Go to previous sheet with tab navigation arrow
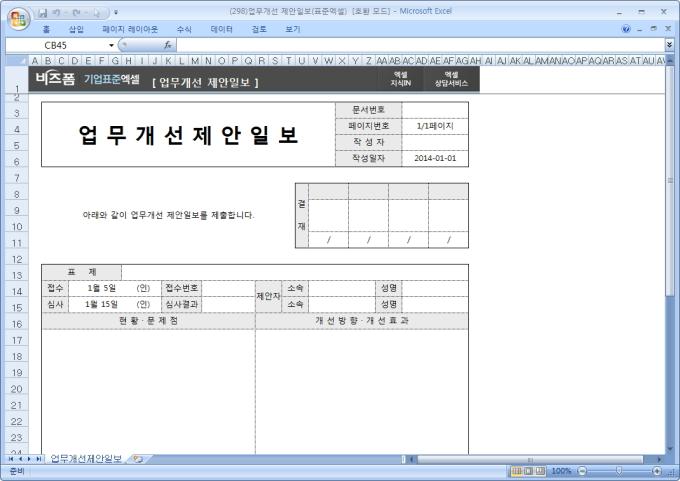Screen dimensions: 680x481 [20, 459]
